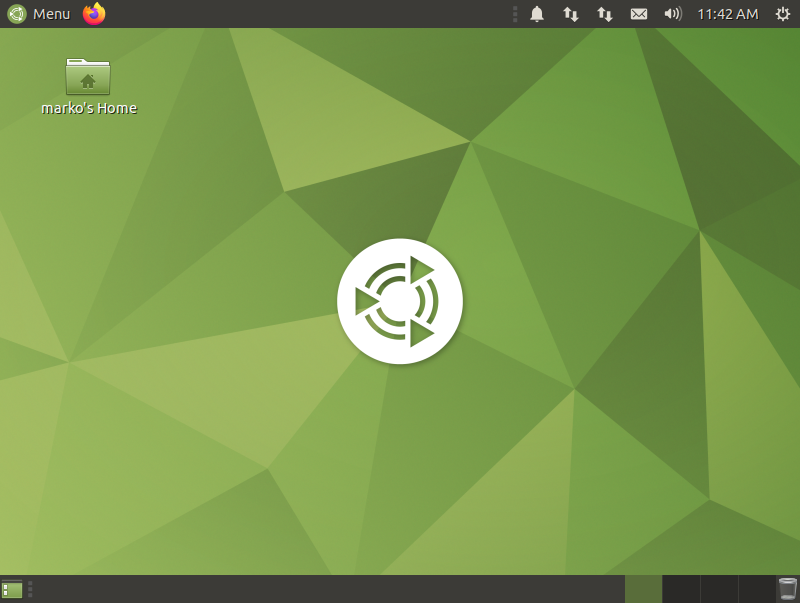
Task: Click the first network arrows indicator
Action: [570, 14]
